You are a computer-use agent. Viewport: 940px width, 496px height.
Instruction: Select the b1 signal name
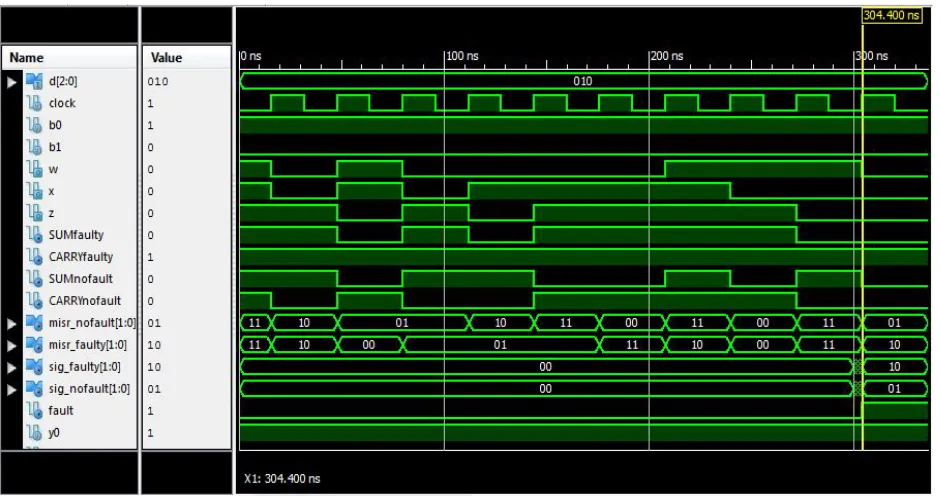point(55,147)
